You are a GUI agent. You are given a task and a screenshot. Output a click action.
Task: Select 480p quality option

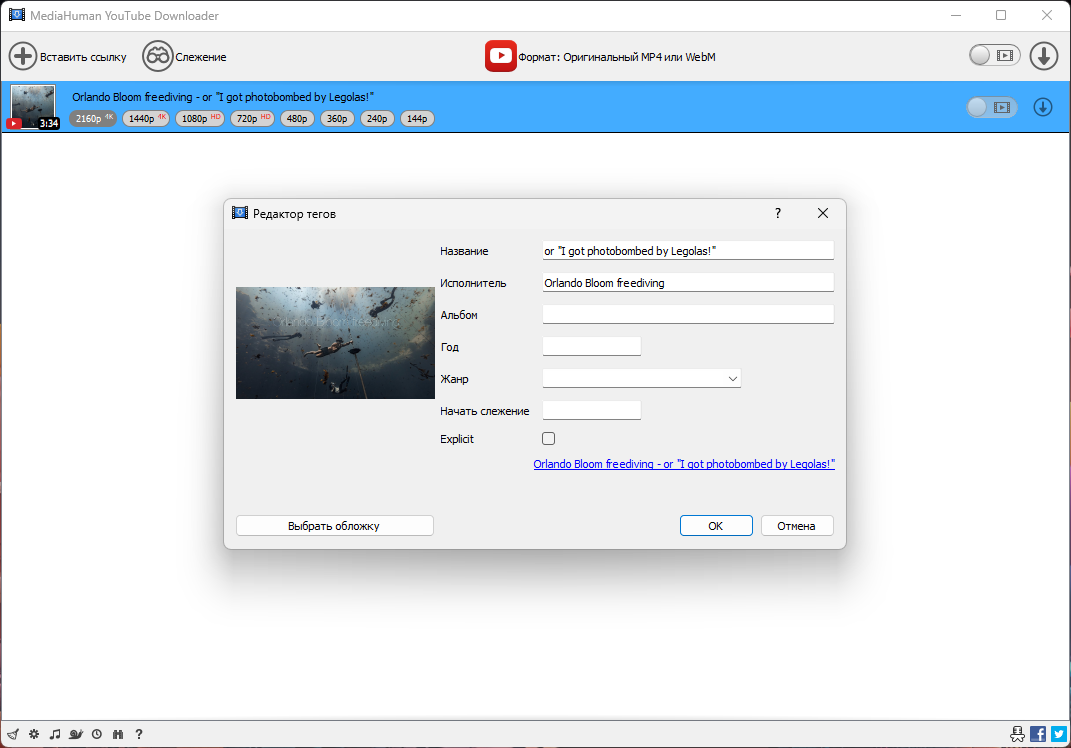[x=297, y=118]
